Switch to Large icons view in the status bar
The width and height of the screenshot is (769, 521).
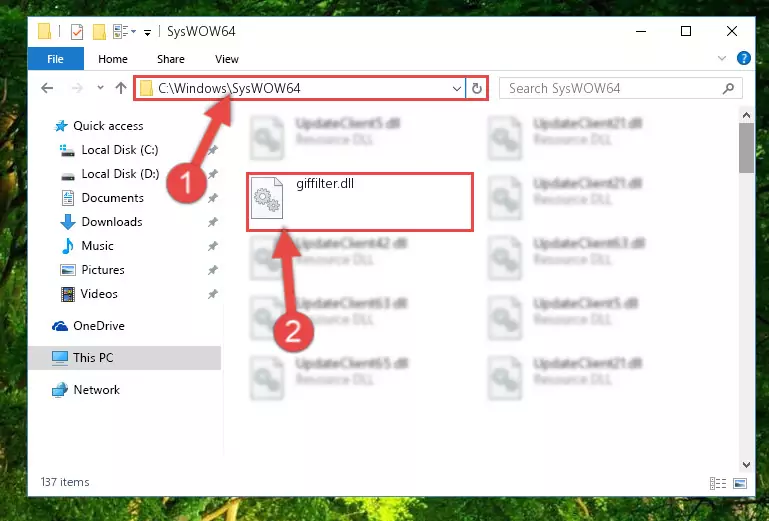740,483
